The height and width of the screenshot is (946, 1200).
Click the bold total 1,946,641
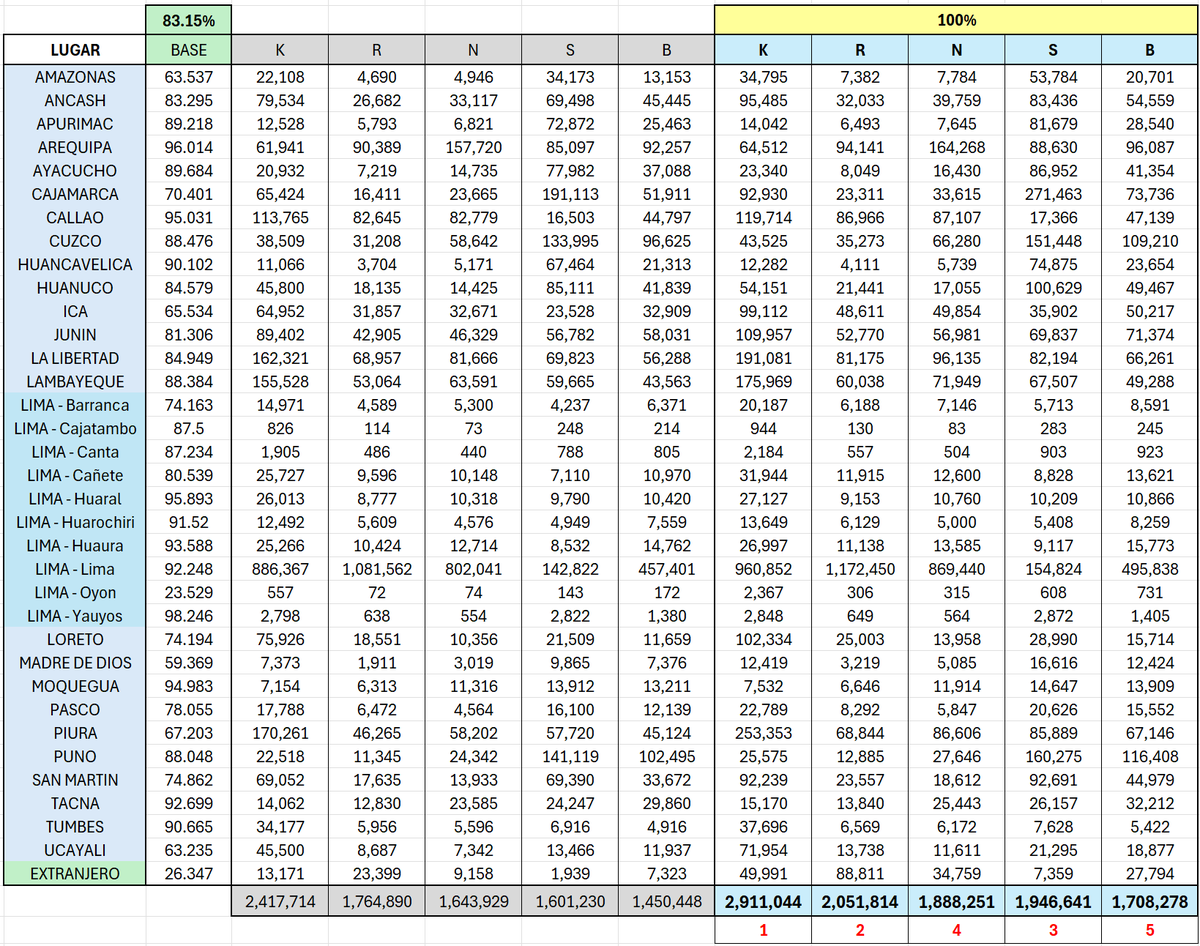(x=1054, y=901)
